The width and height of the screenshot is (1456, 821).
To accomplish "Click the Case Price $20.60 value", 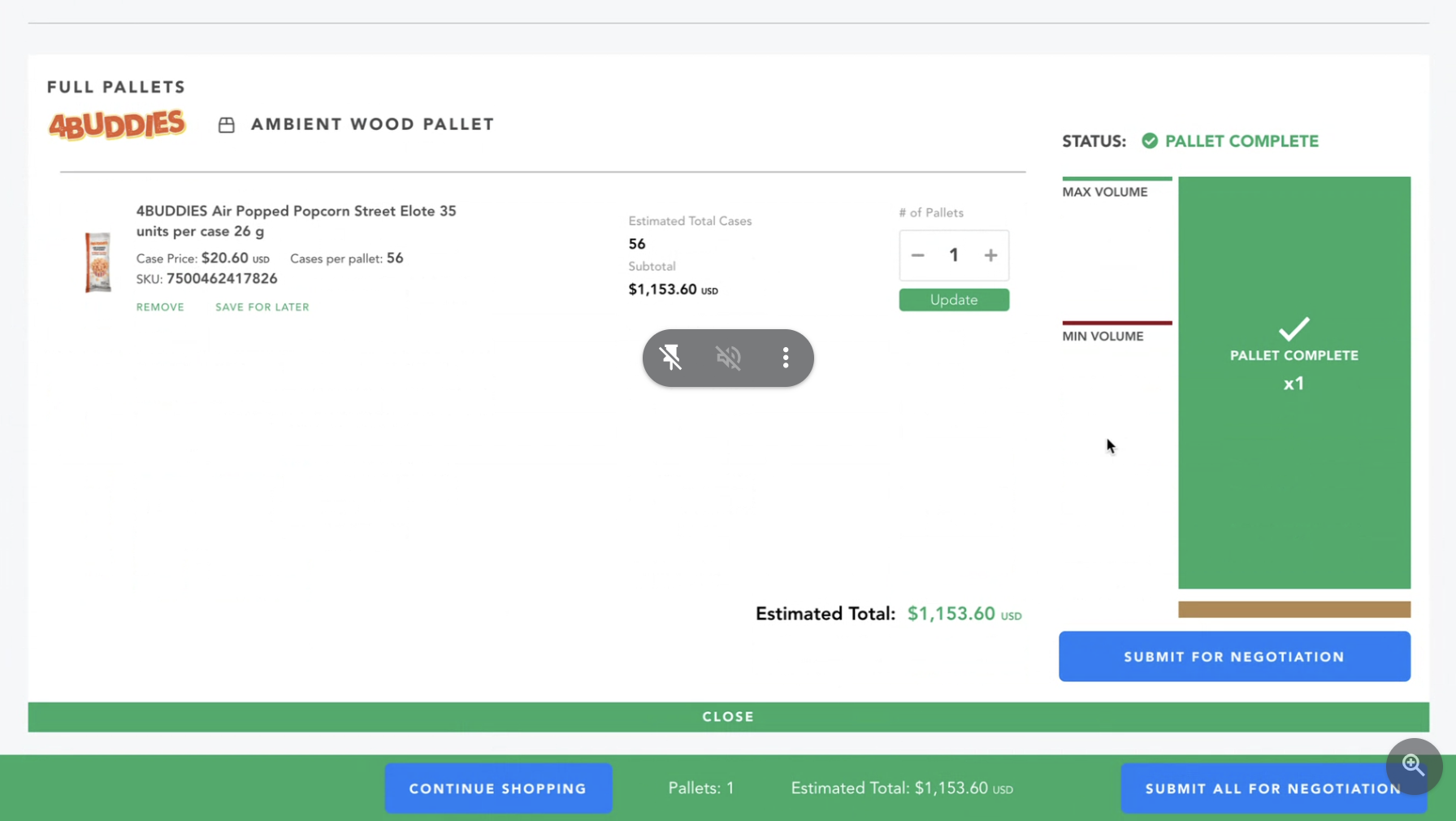I will coord(225,258).
